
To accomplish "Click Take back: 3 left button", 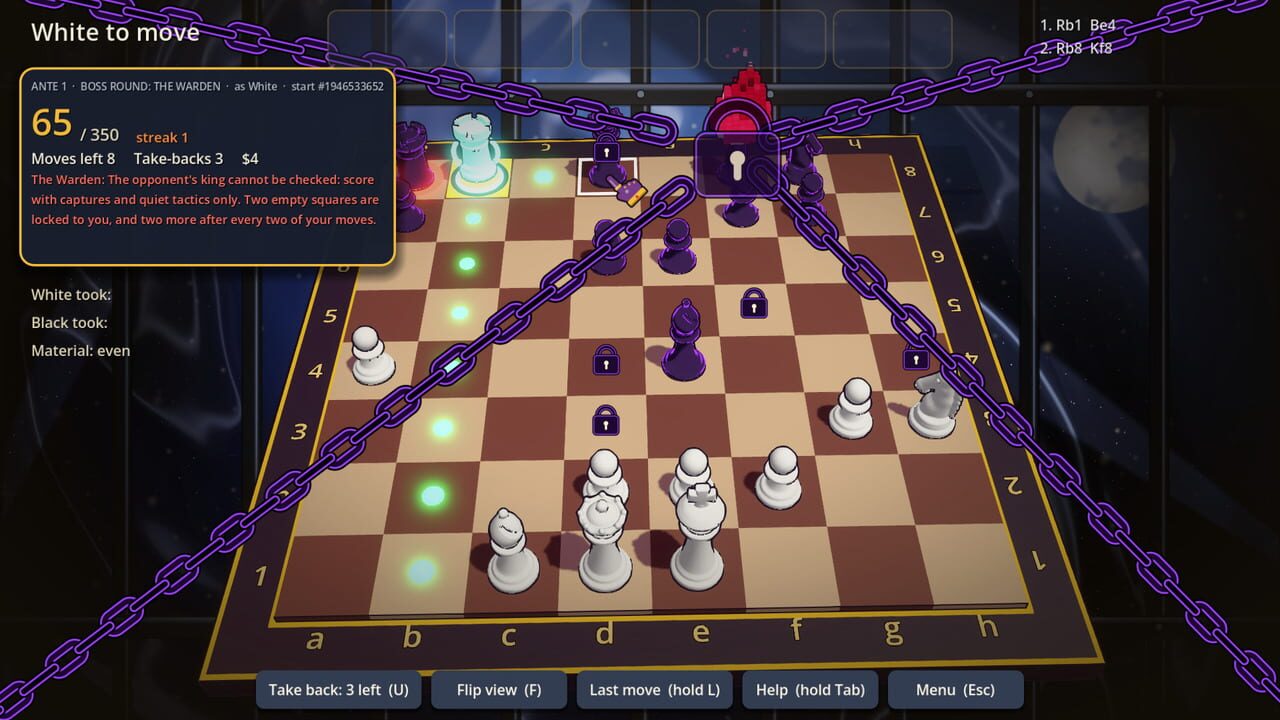I will 339,690.
